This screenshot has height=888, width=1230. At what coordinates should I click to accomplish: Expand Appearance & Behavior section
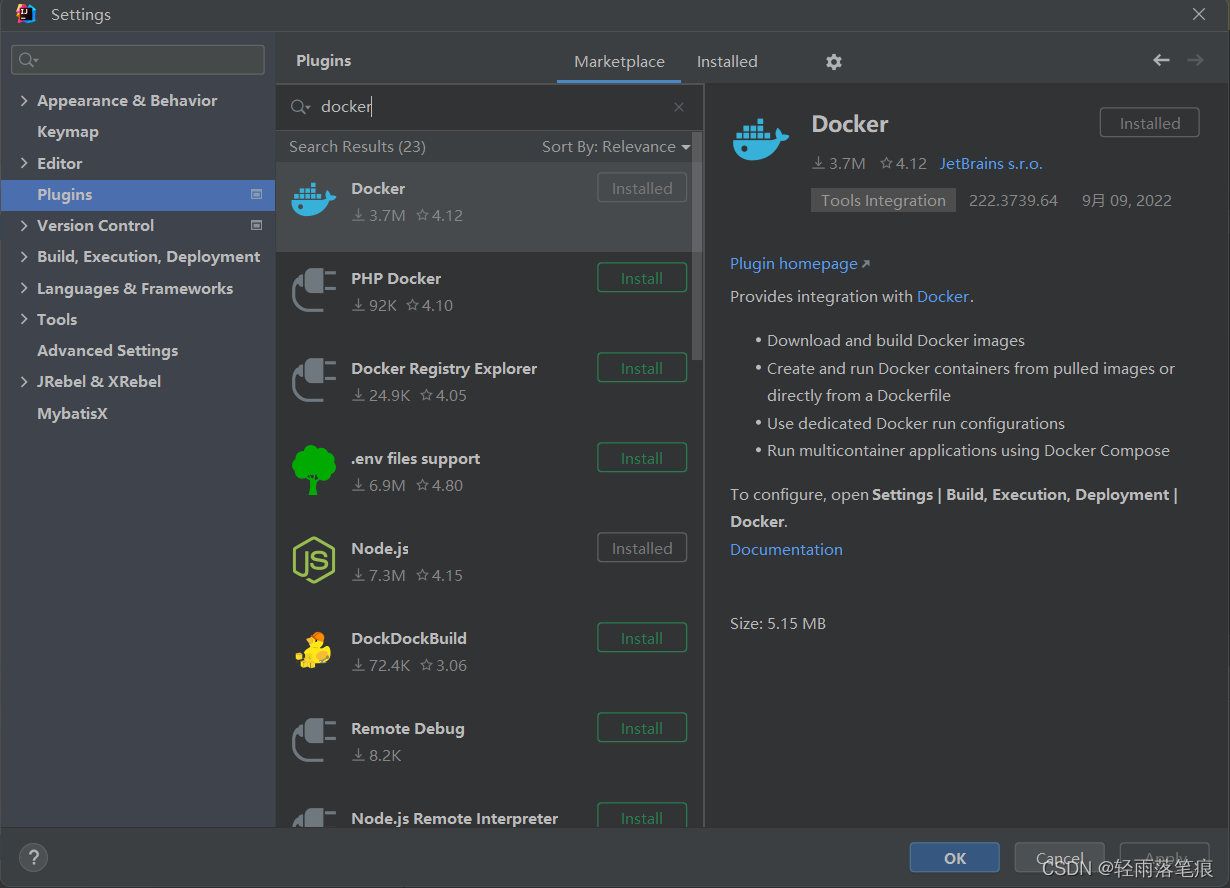[x=24, y=100]
